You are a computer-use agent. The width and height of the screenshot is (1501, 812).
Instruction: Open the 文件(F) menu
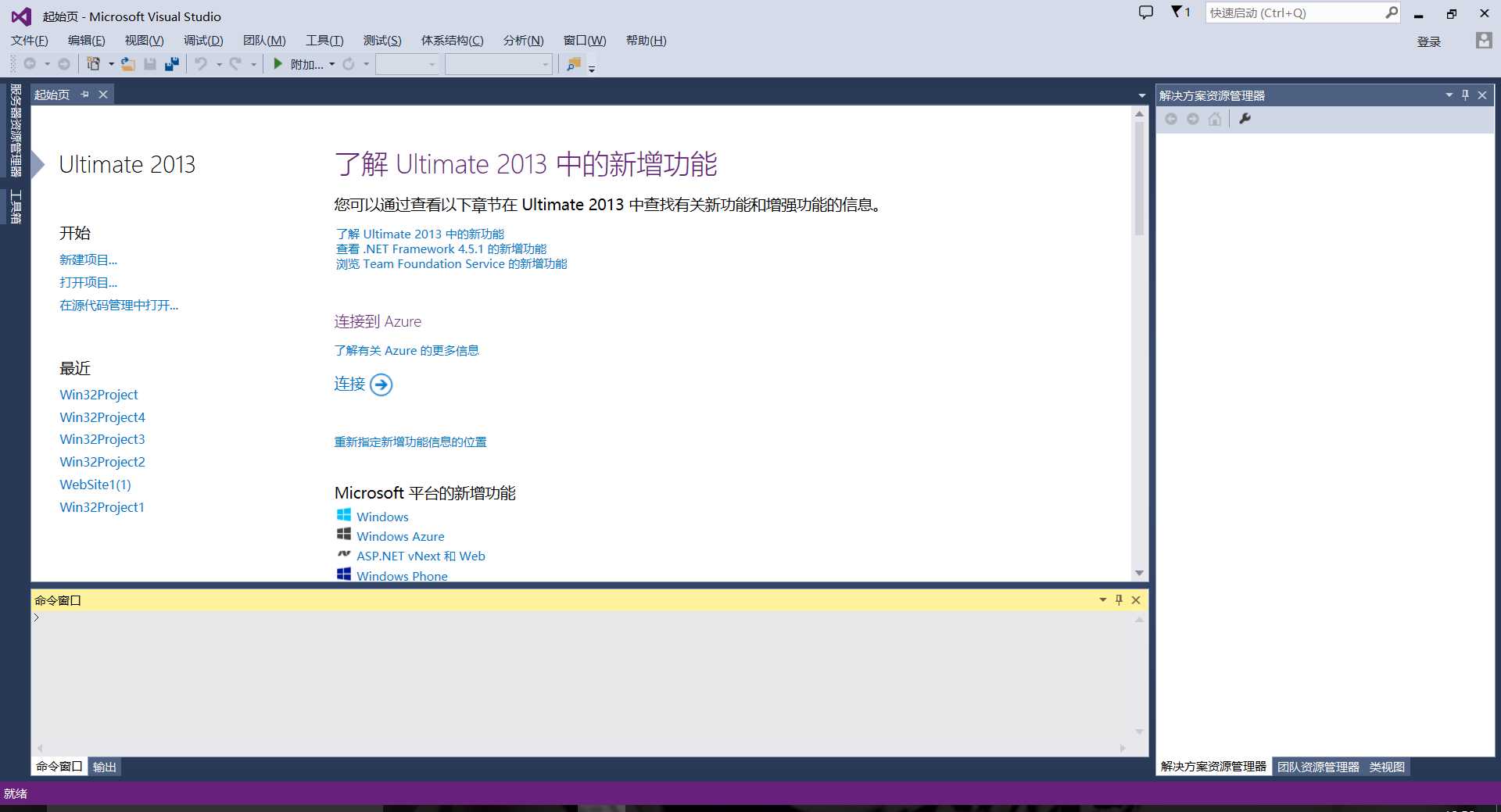click(x=30, y=41)
